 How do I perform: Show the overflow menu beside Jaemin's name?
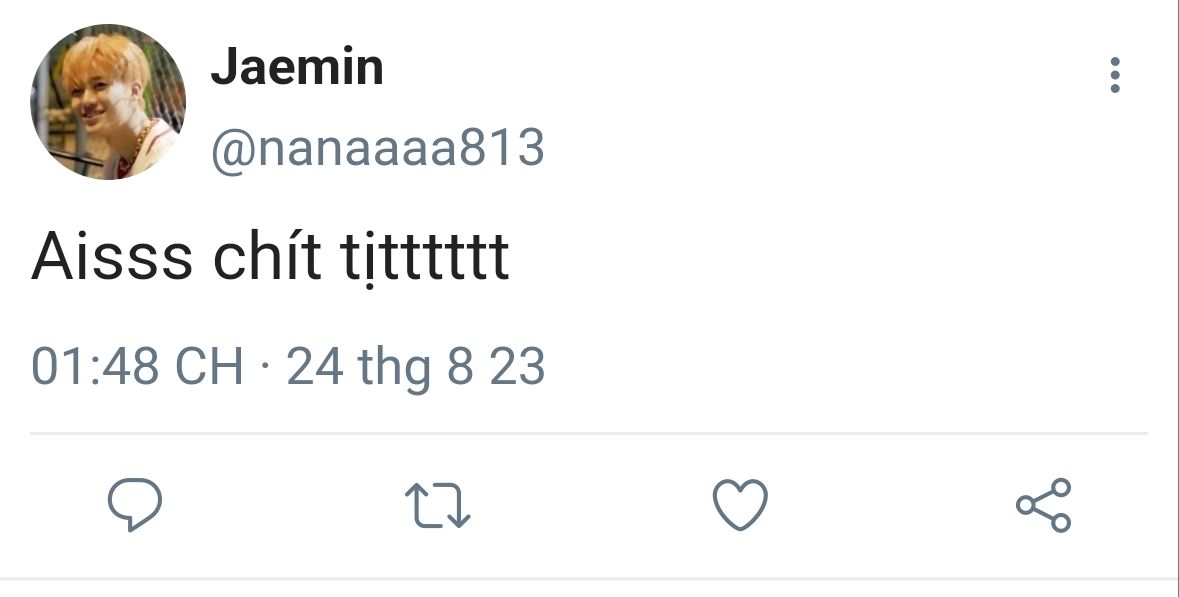point(1115,76)
